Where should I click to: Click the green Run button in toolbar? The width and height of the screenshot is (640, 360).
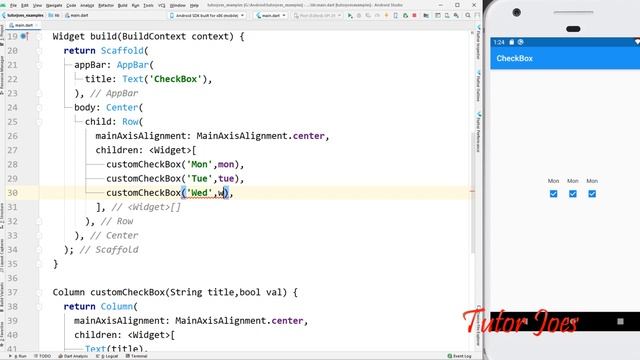(x=350, y=16)
